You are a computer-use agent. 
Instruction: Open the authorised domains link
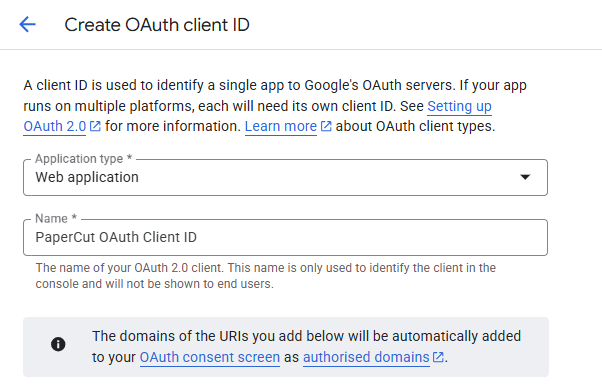[x=366, y=357]
